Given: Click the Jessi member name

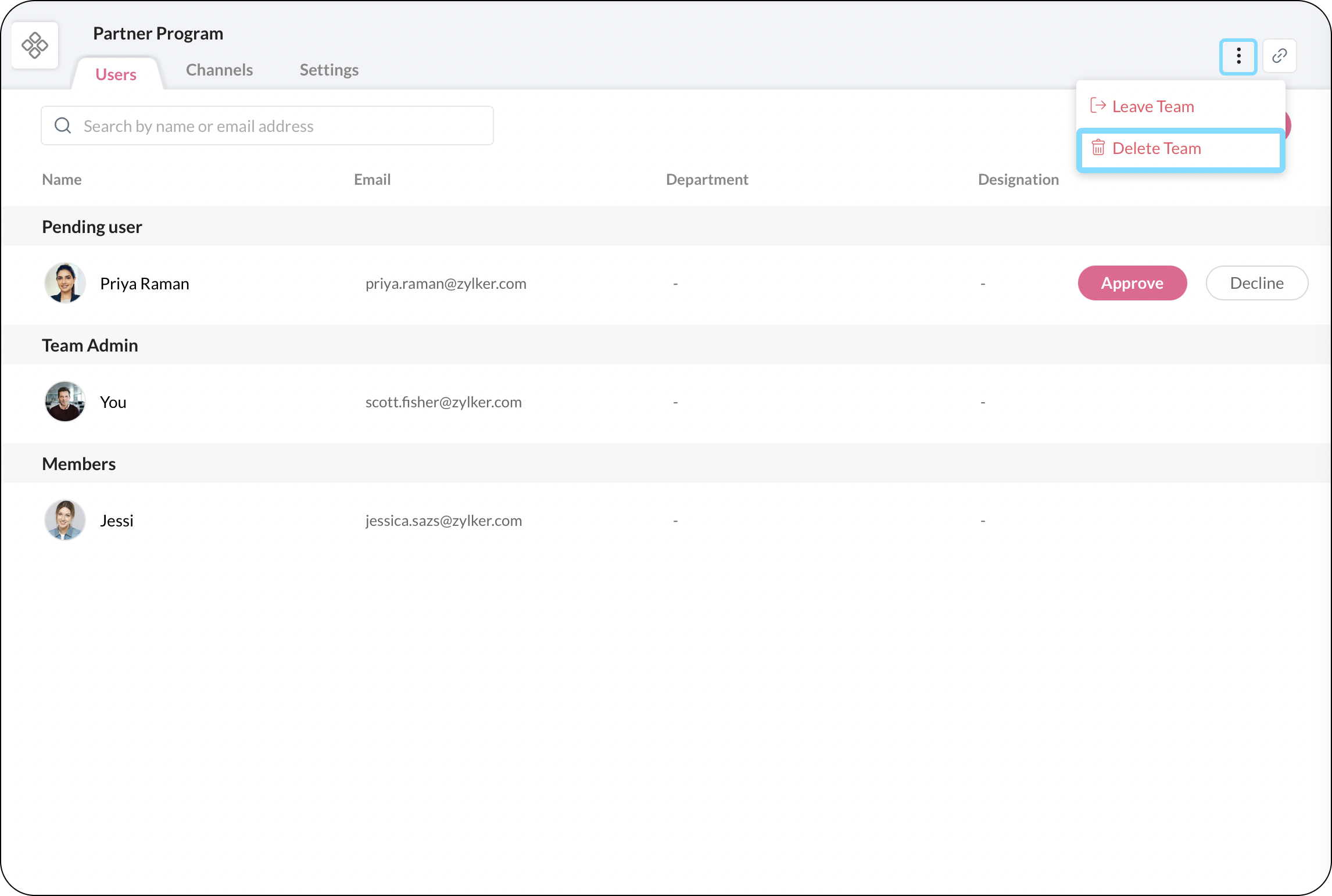Looking at the screenshot, I should pos(116,521).
